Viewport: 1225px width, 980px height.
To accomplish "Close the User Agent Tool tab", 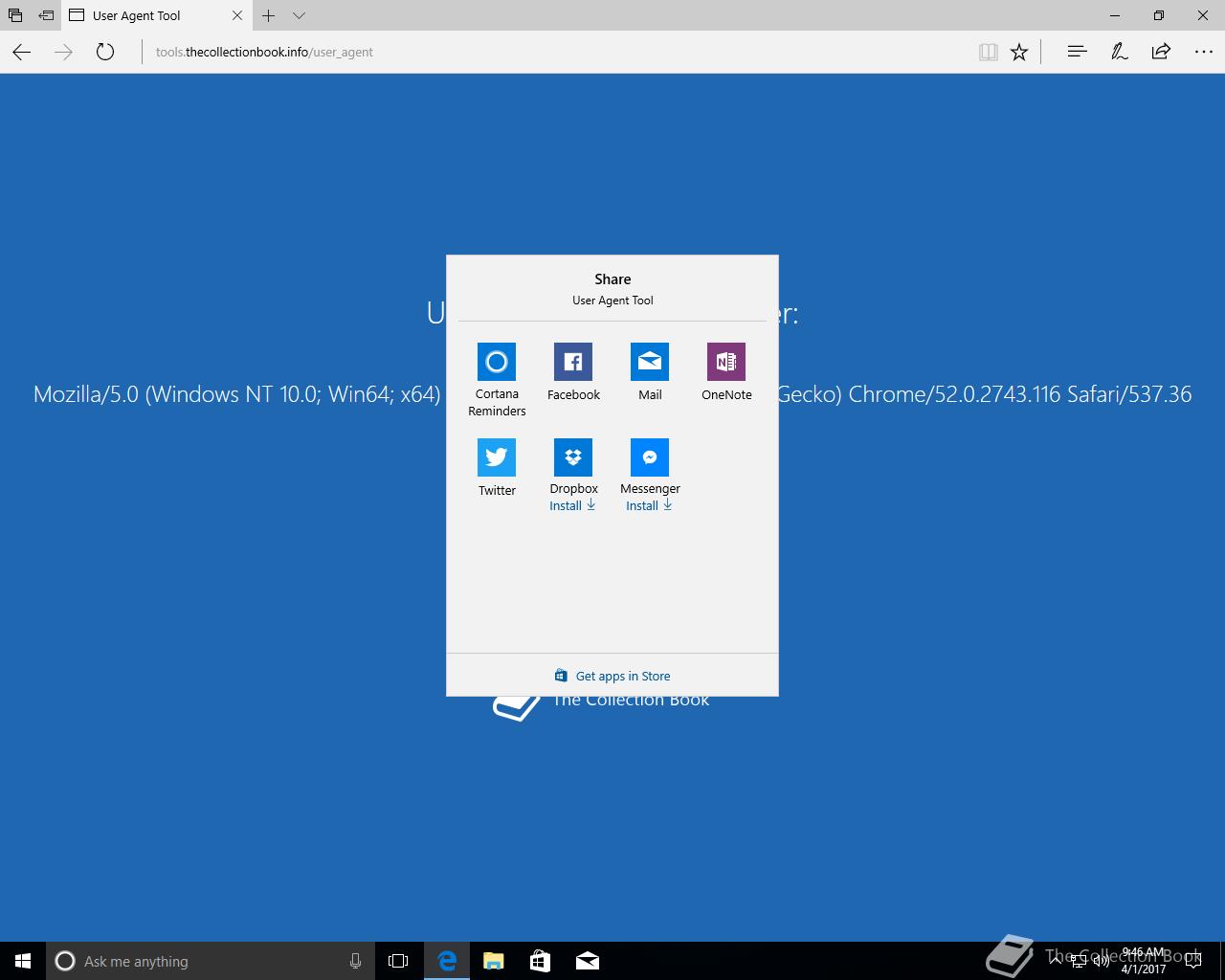I will 237,15.
